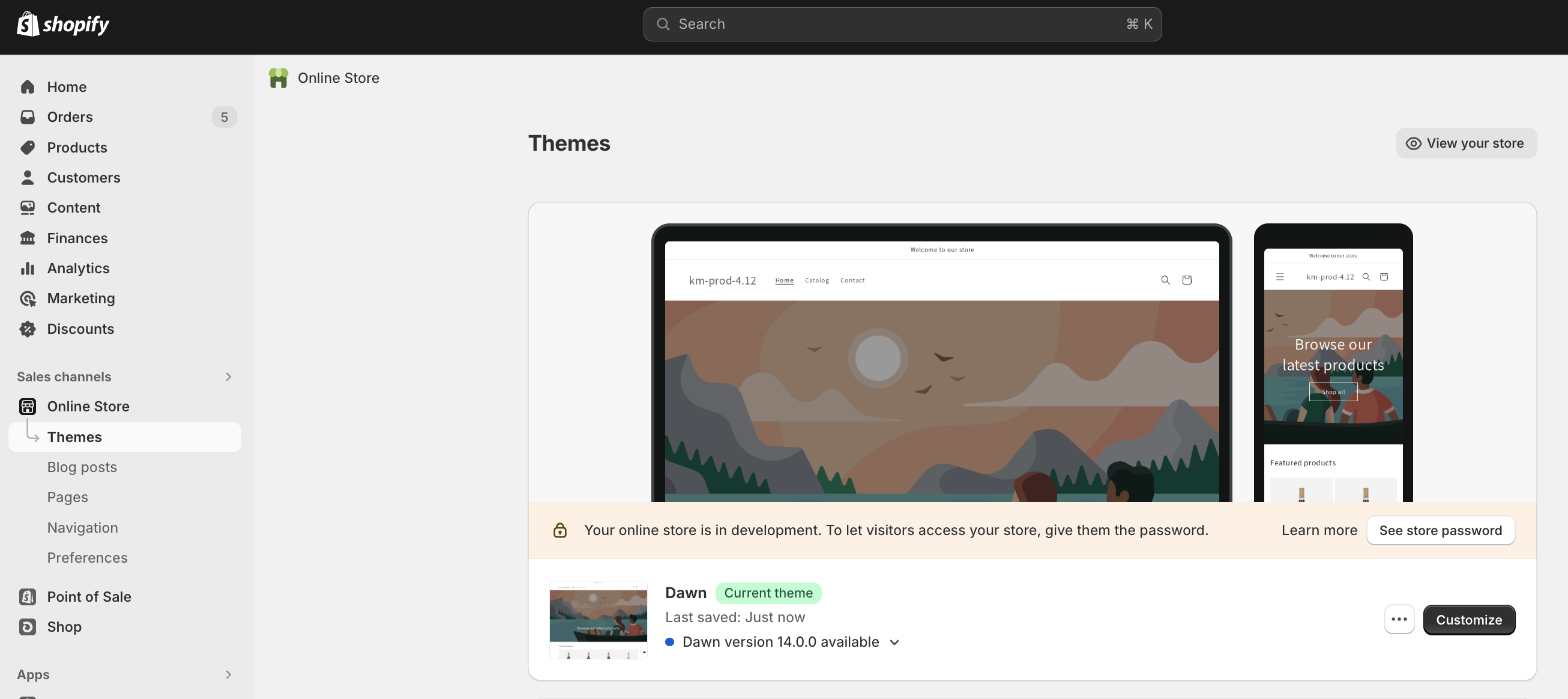1568x699 pixels.
Task: Click the Shop channel icon
Action: [28, 626]
